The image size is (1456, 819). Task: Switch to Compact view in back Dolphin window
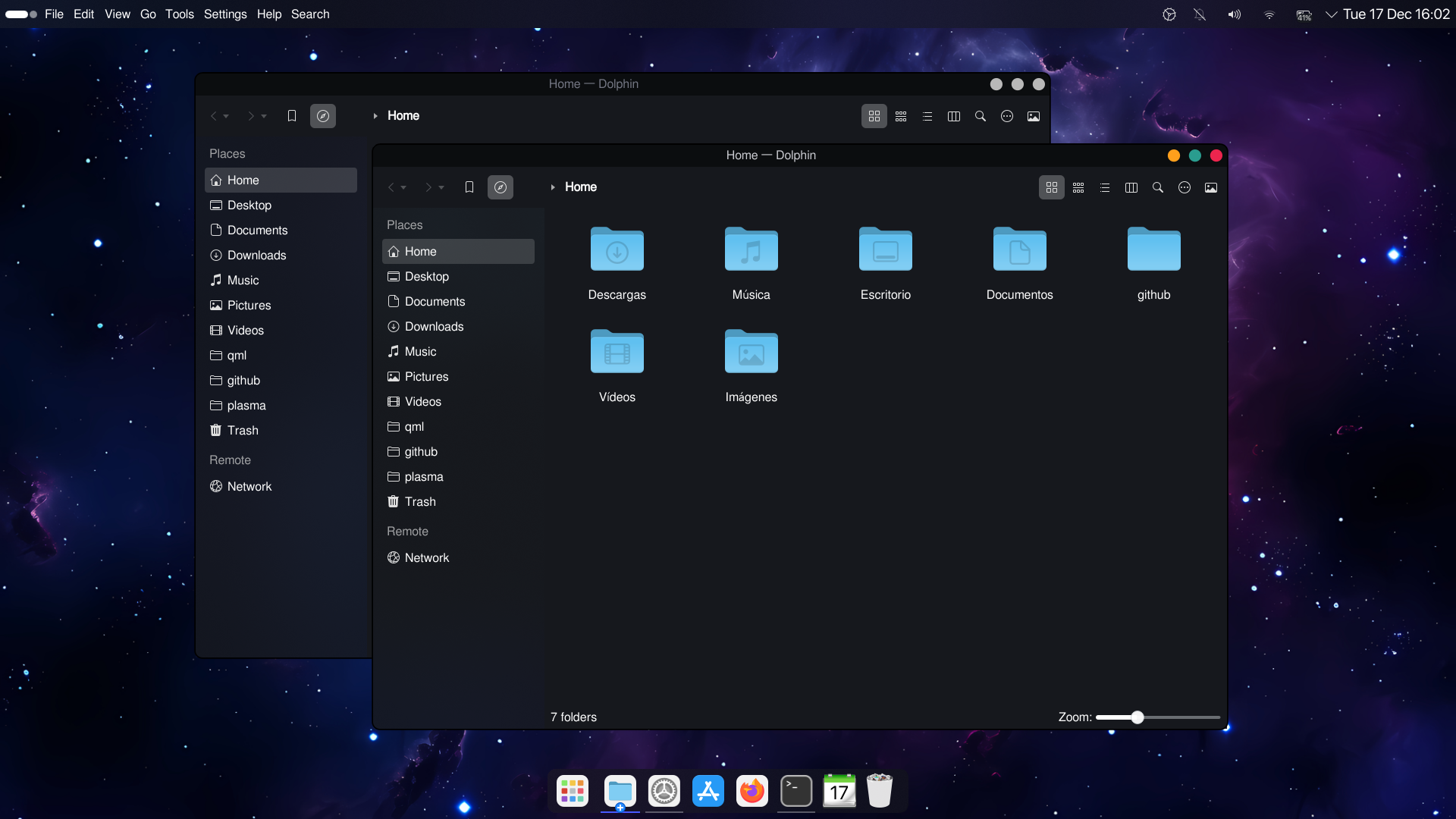pos(901,116)
